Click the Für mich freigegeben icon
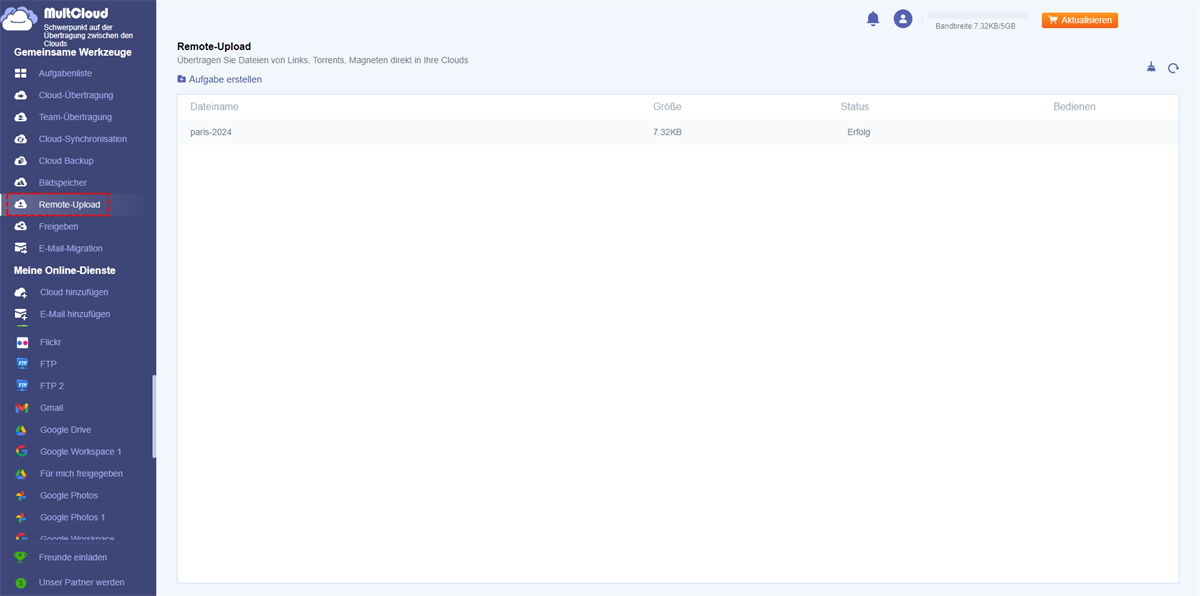 point(21,474)
